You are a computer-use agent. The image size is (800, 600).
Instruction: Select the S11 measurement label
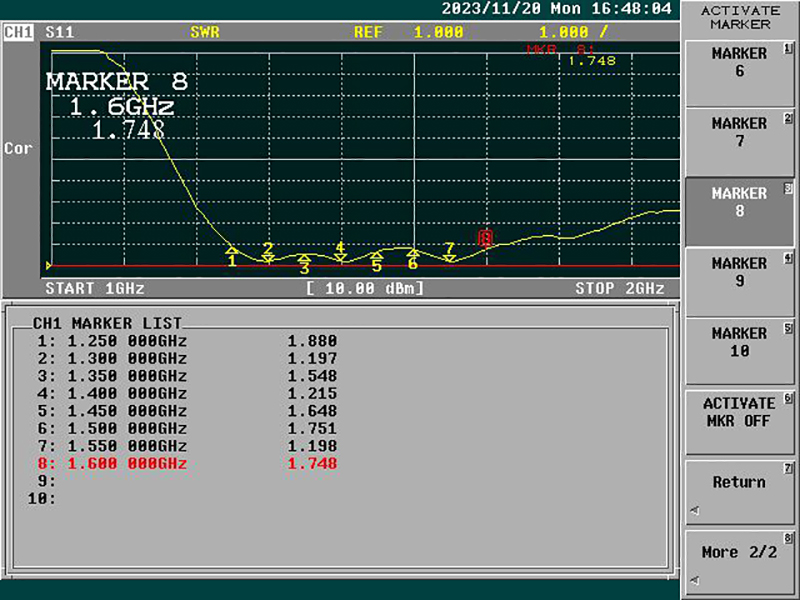[60, 32]
